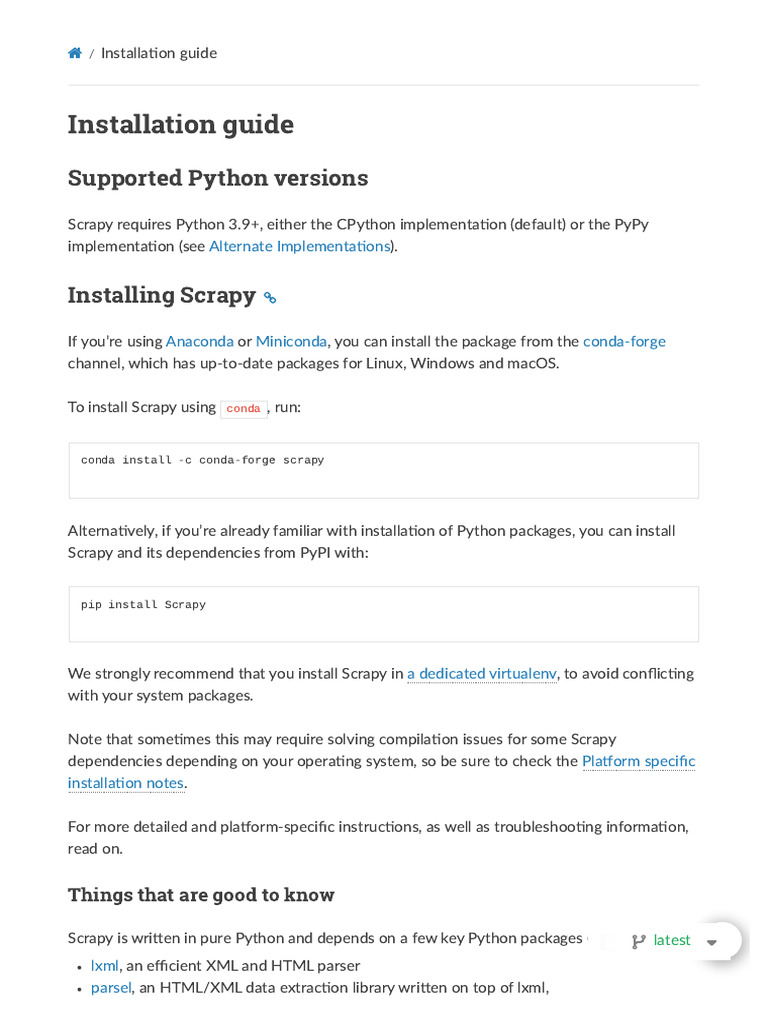Expand the latest version dropdown arrow

click(x=712, y=942)
